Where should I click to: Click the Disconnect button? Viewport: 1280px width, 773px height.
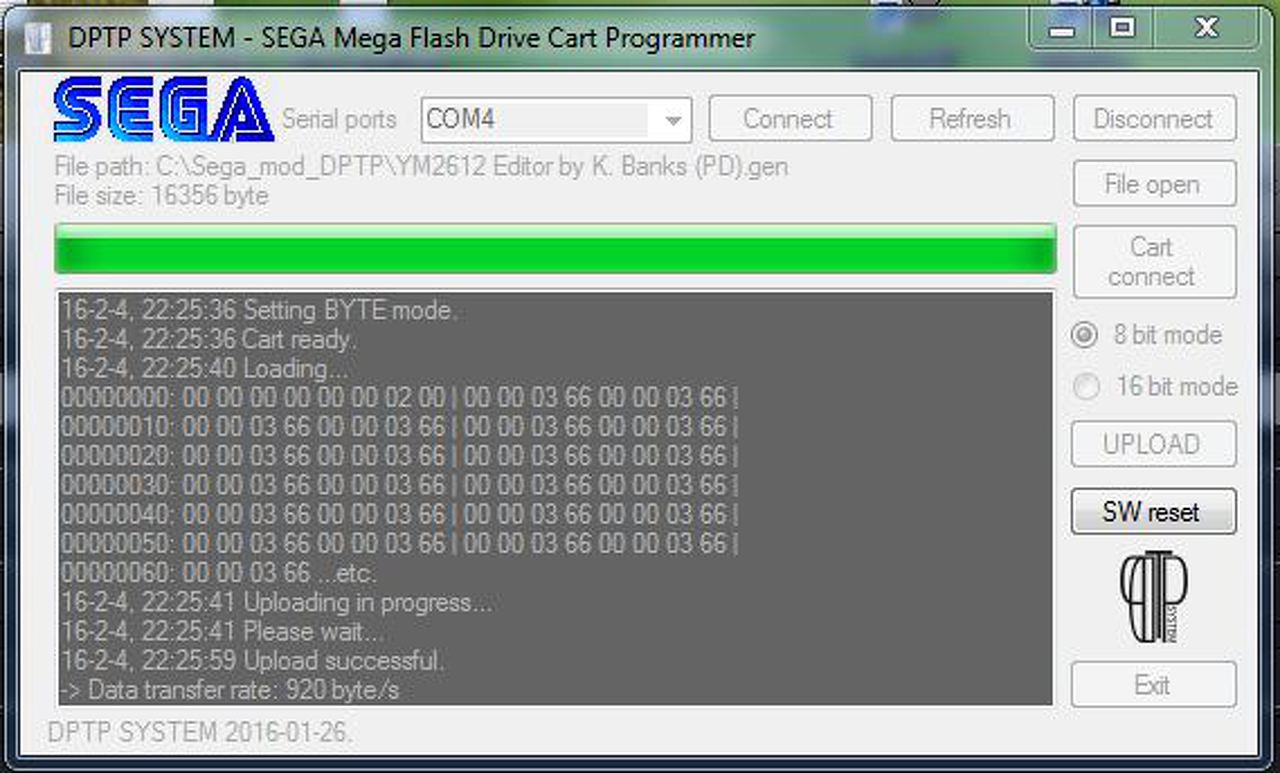pos(1154,119)
